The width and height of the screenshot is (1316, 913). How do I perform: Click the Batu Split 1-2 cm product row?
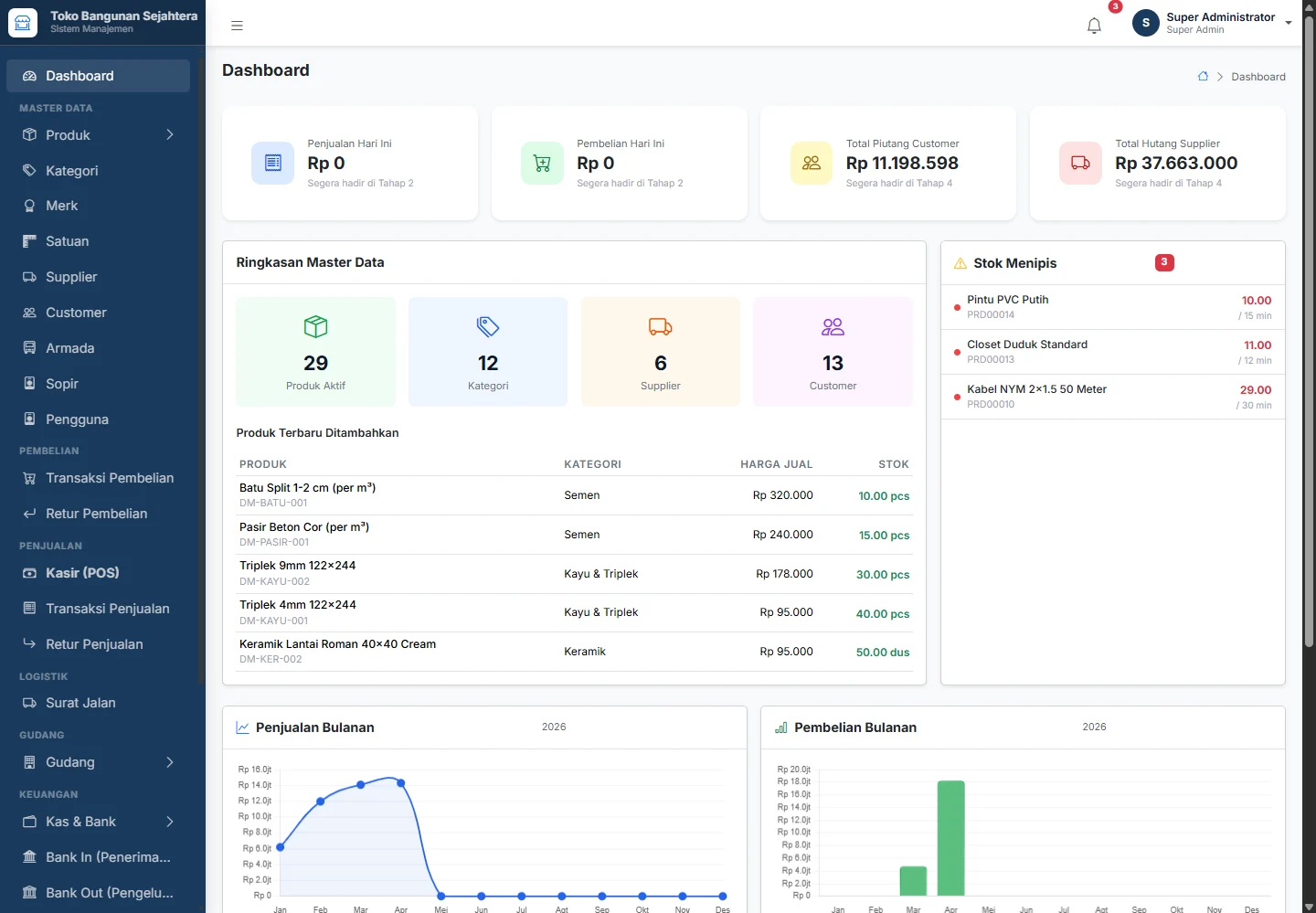(574, 495)
